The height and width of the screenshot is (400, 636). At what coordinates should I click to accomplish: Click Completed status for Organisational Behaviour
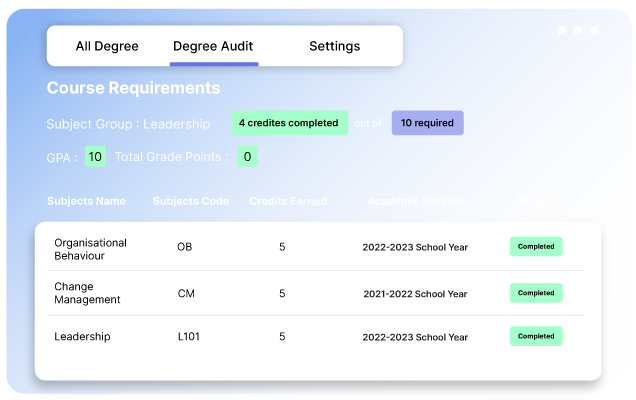[x=536, y=247]
